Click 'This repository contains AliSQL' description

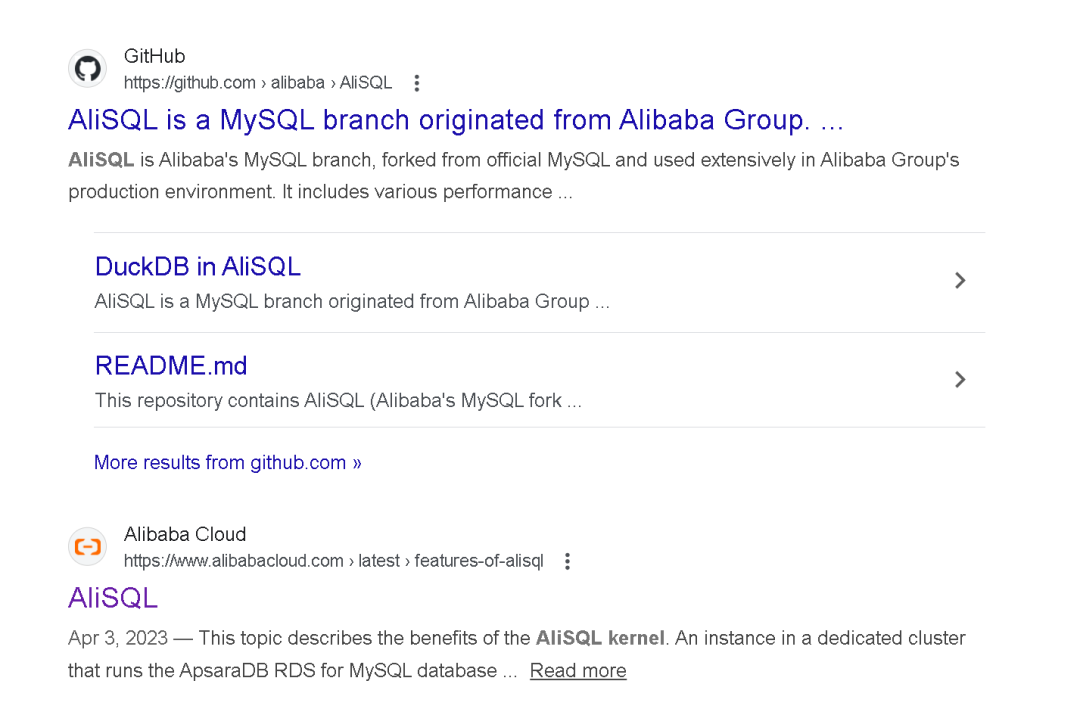coord(338,401)
